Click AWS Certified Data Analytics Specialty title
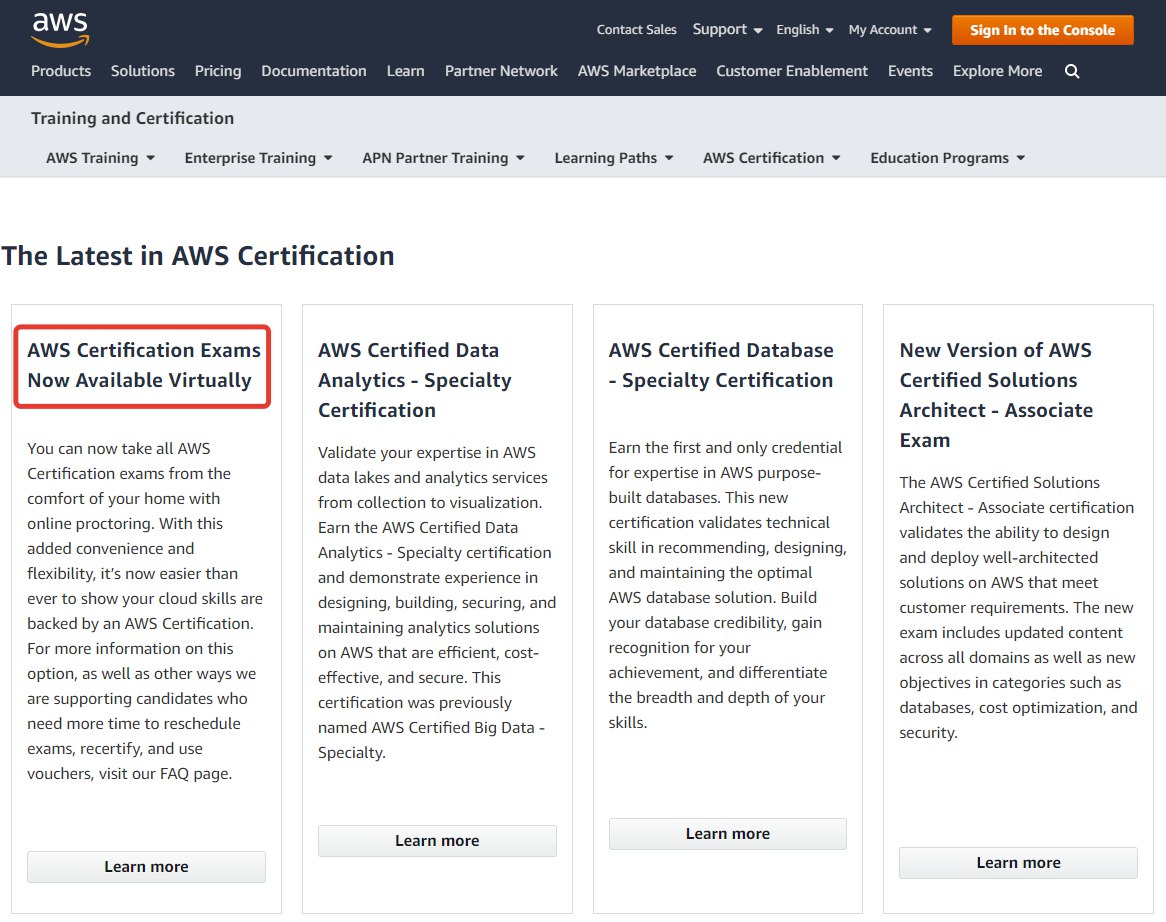The height and width of the screenshot is (922, 1166). [x=415, y=380]
